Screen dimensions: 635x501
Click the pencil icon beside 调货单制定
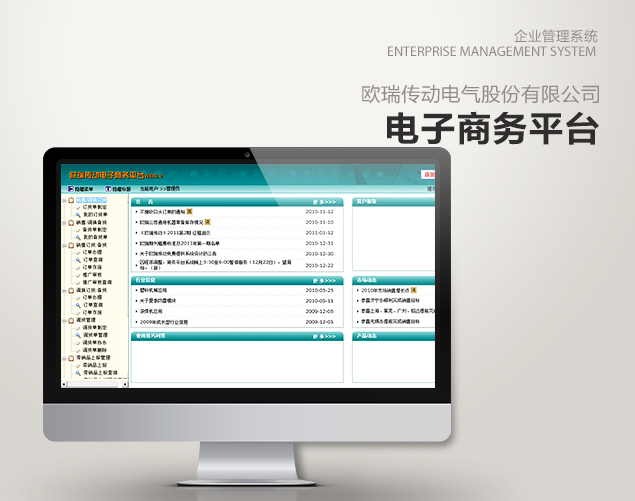(x=78, y=328)
